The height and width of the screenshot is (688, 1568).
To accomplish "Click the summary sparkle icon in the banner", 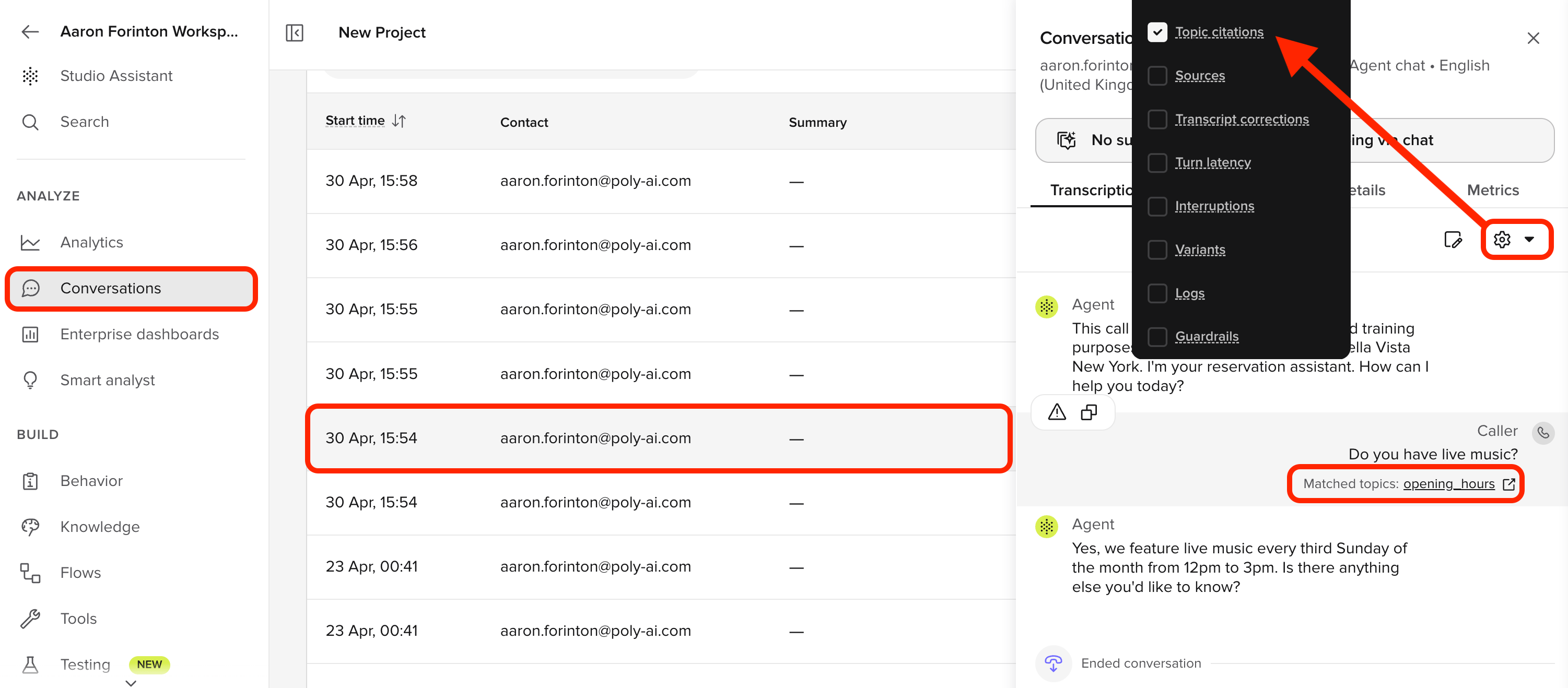I will point(1066,140).
